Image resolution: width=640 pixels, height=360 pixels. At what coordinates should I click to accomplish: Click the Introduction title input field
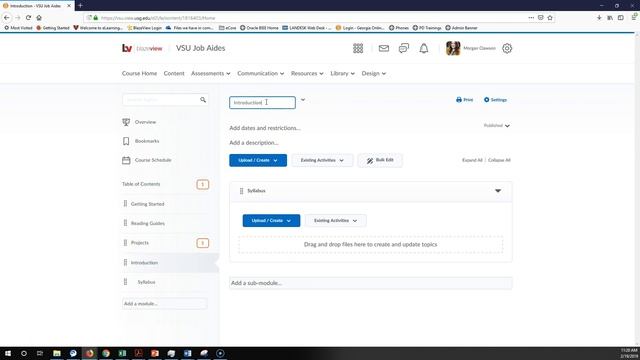tap(262, 102)
